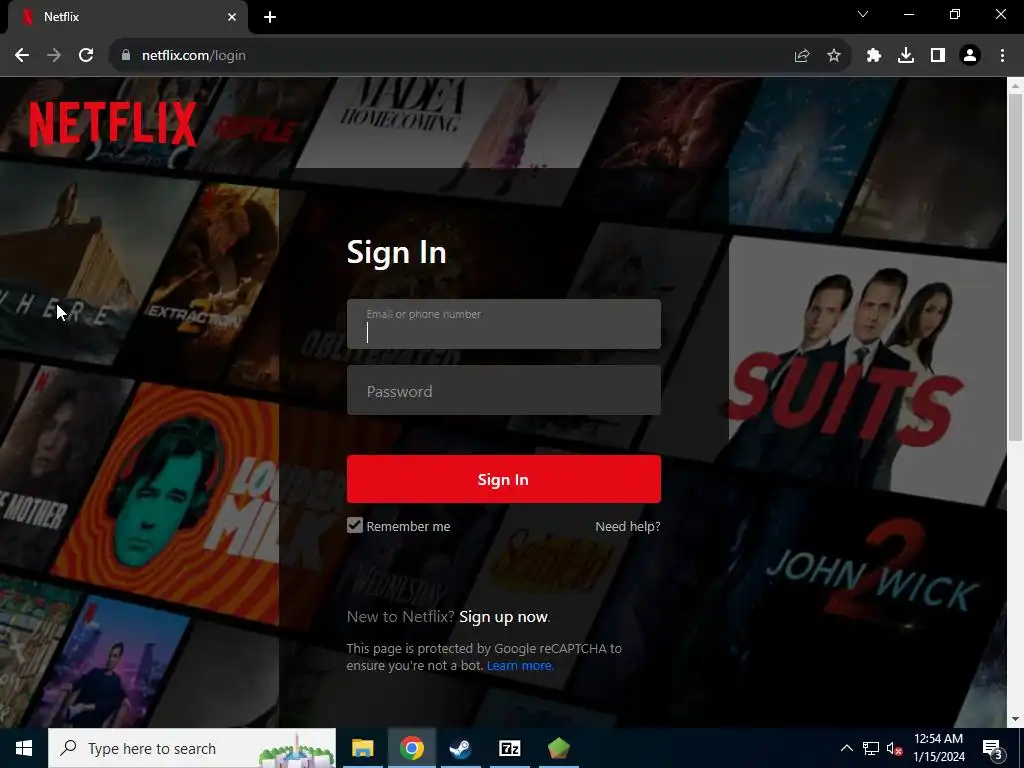Open Chrome downloads icon
This screenshot has height=768, width=1024.
(906, 56)
